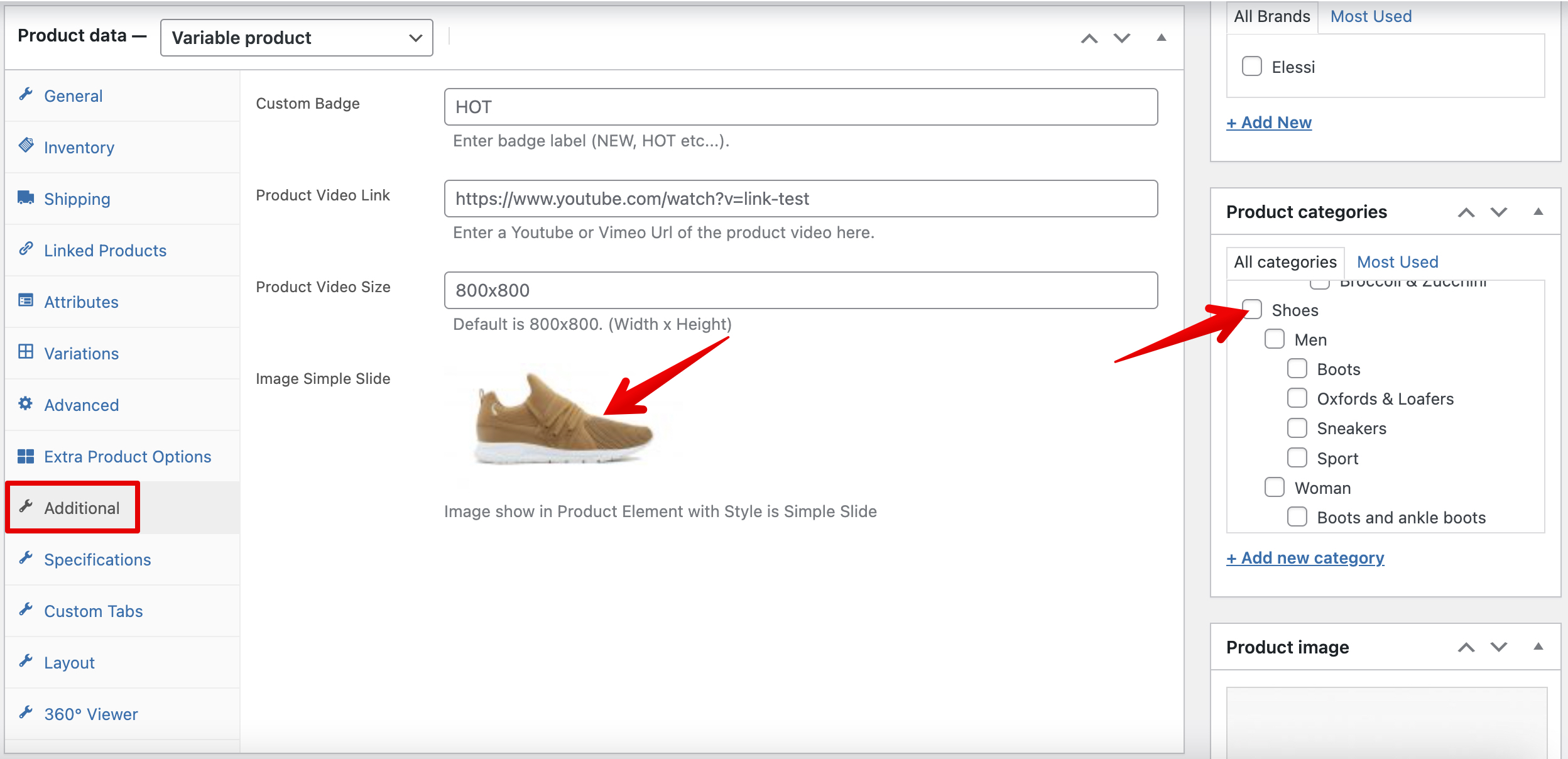The image size is (1568, 759).
Task: Open the Variable product type dropdown
Action: click(x=297, y=38)
